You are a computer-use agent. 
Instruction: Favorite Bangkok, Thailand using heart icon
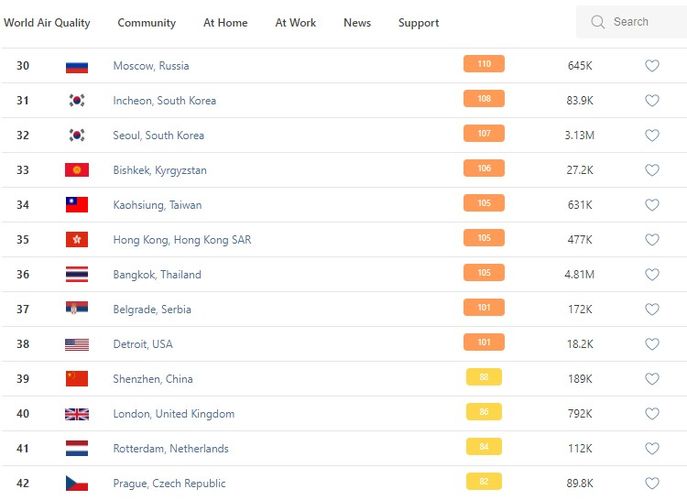(652, 274)
